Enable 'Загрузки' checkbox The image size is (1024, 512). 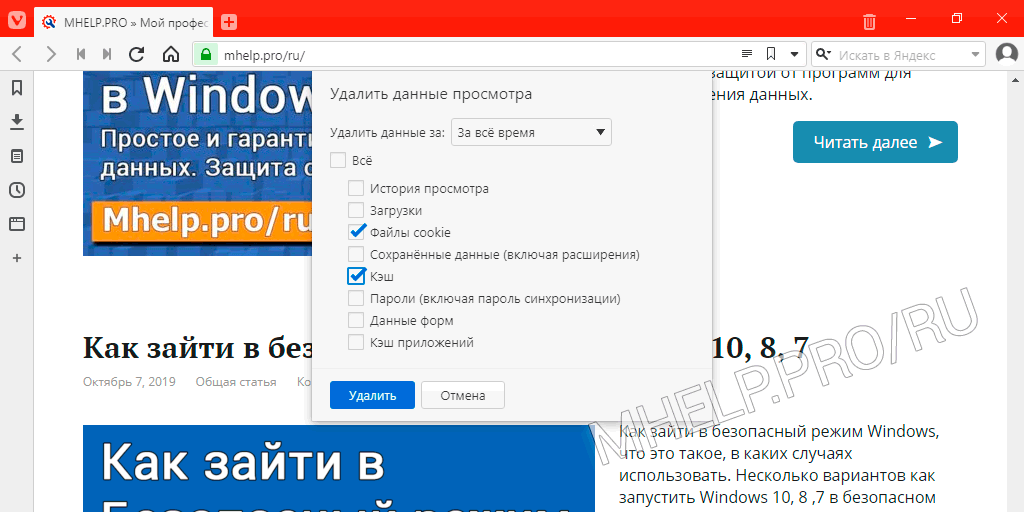[x=356, y=211]
